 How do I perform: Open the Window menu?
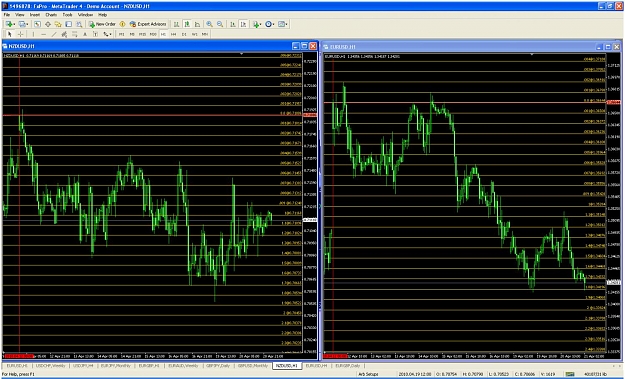85,15
